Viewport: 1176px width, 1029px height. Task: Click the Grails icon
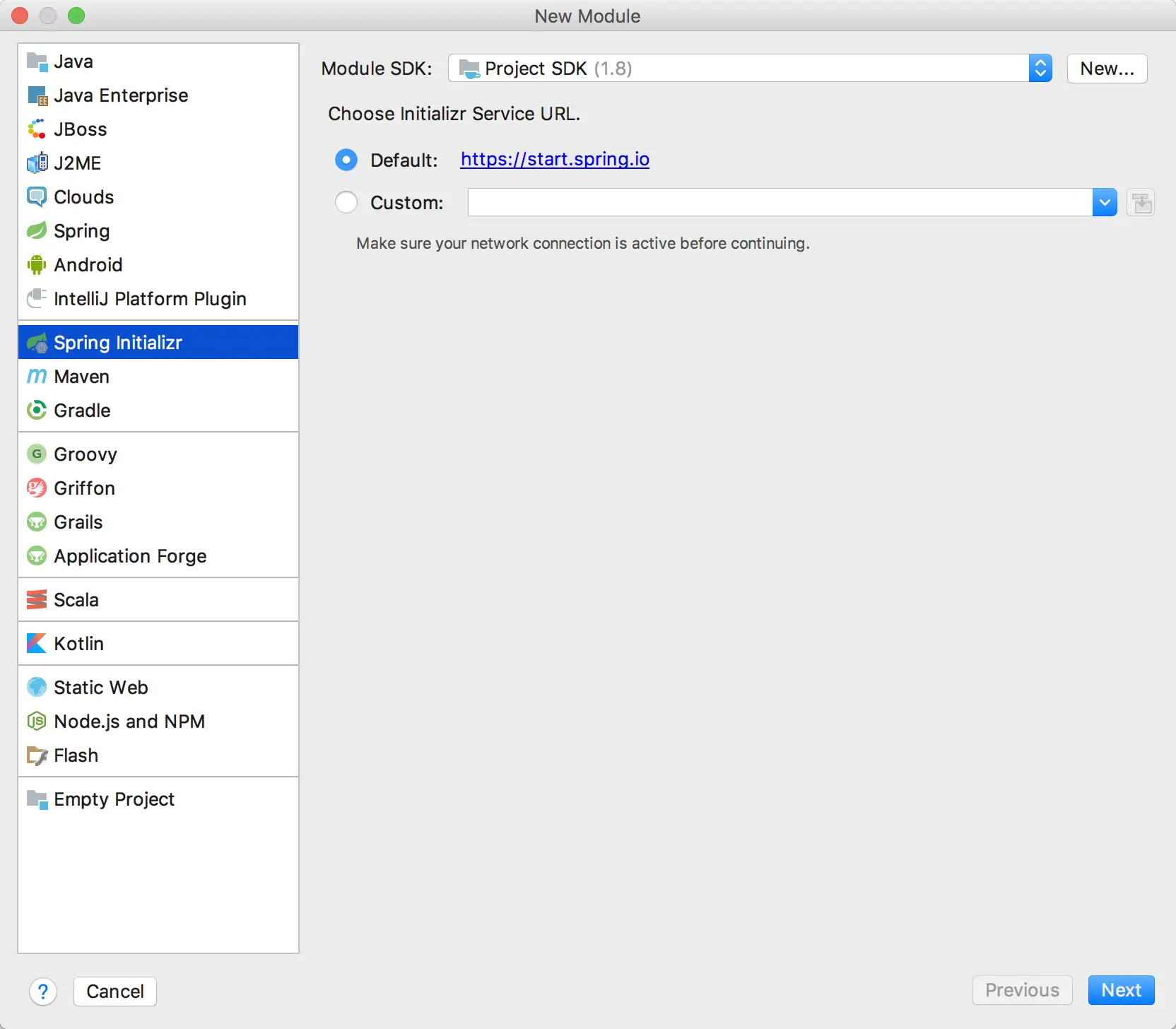point(37,522)
